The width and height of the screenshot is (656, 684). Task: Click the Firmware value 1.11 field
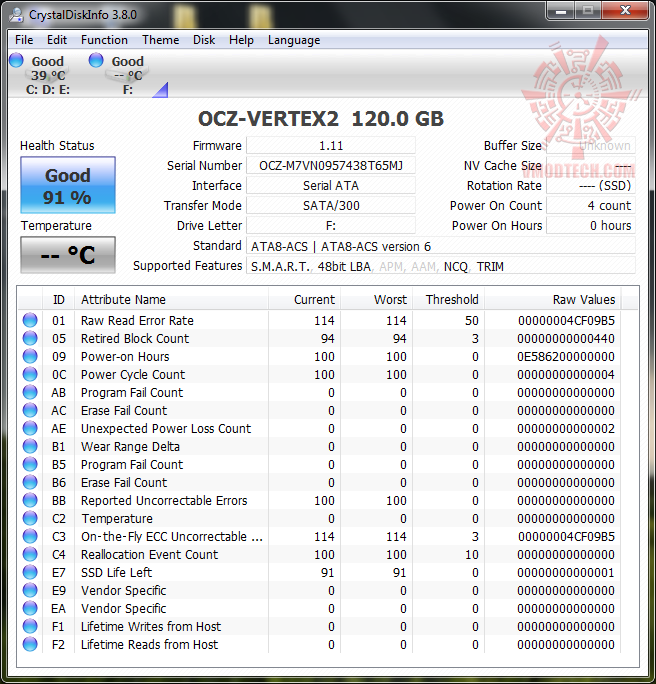(x=331, y=146)
